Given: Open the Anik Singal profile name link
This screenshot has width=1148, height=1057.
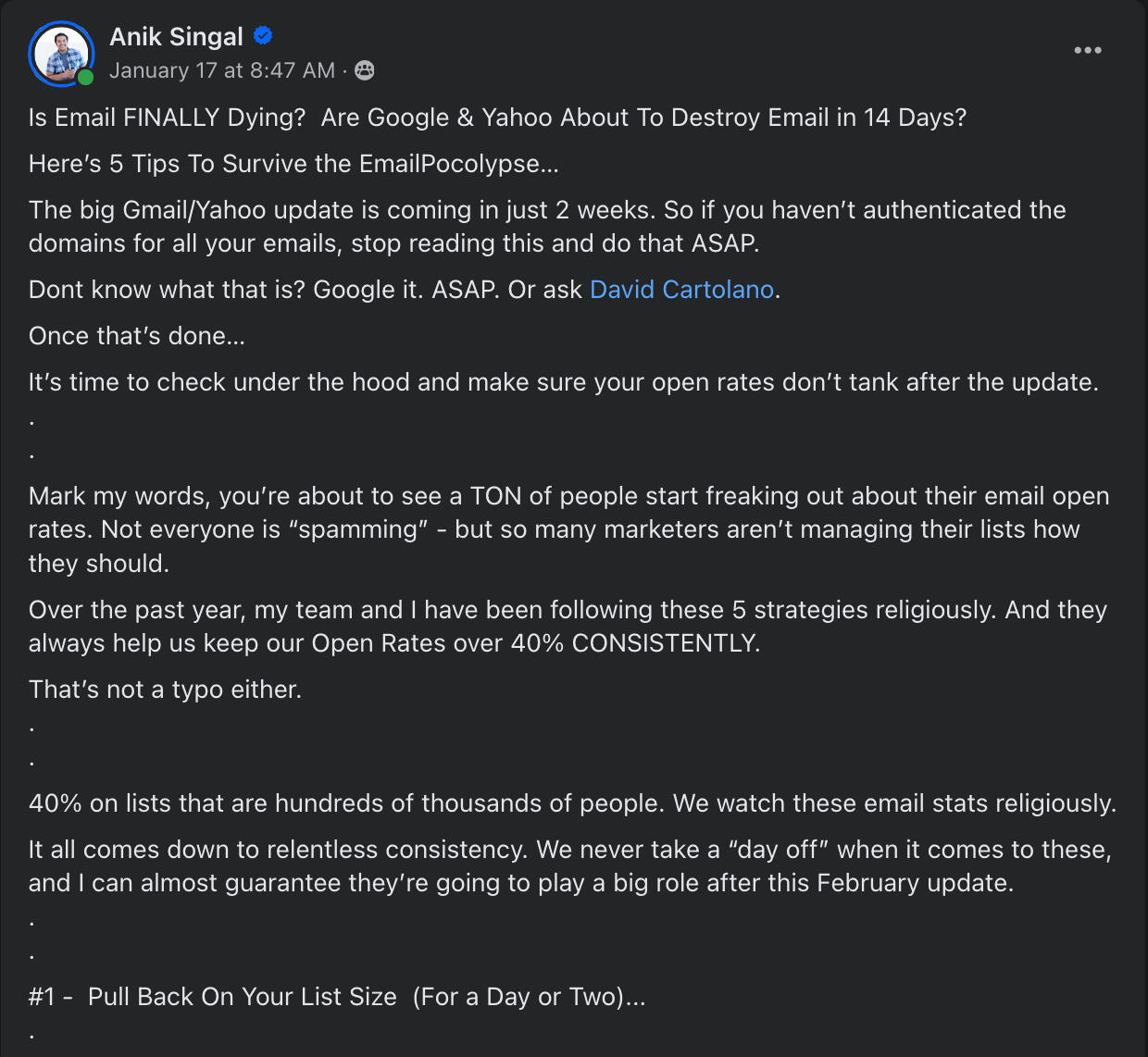Looking at the screenshot, I should [x=176, y=37].
